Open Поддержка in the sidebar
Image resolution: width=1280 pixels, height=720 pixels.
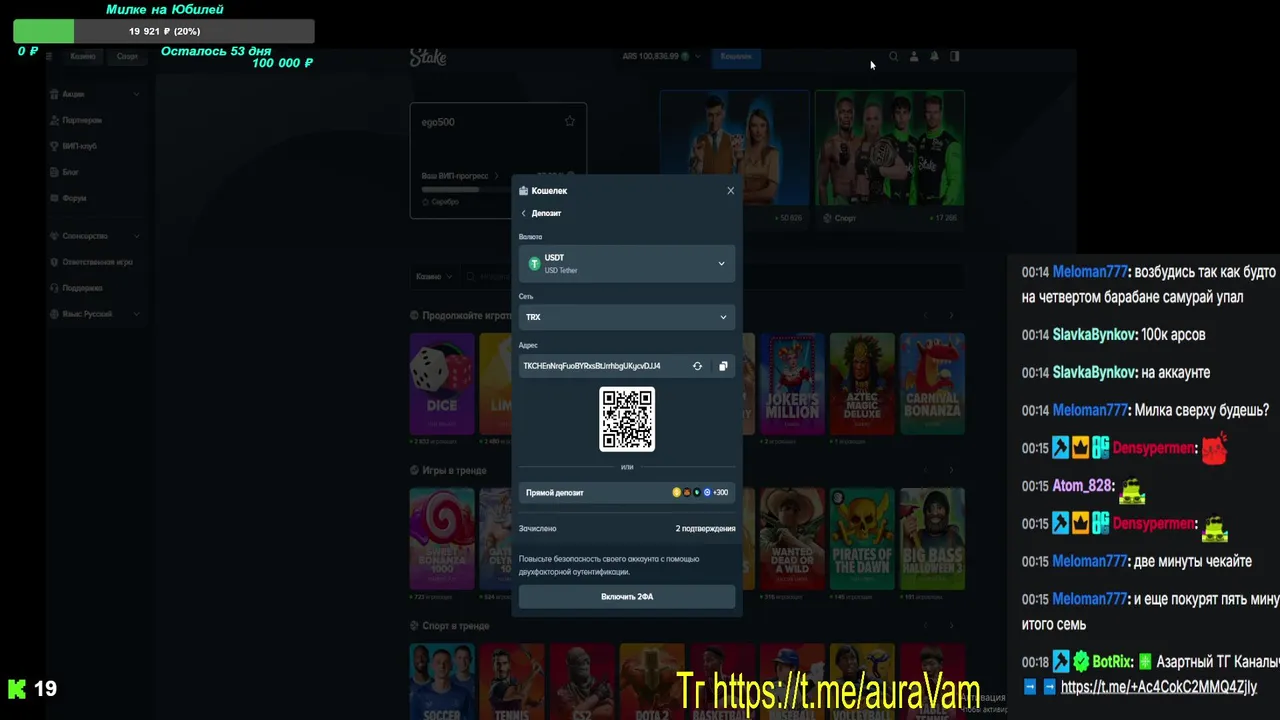(x=82, y=288)
